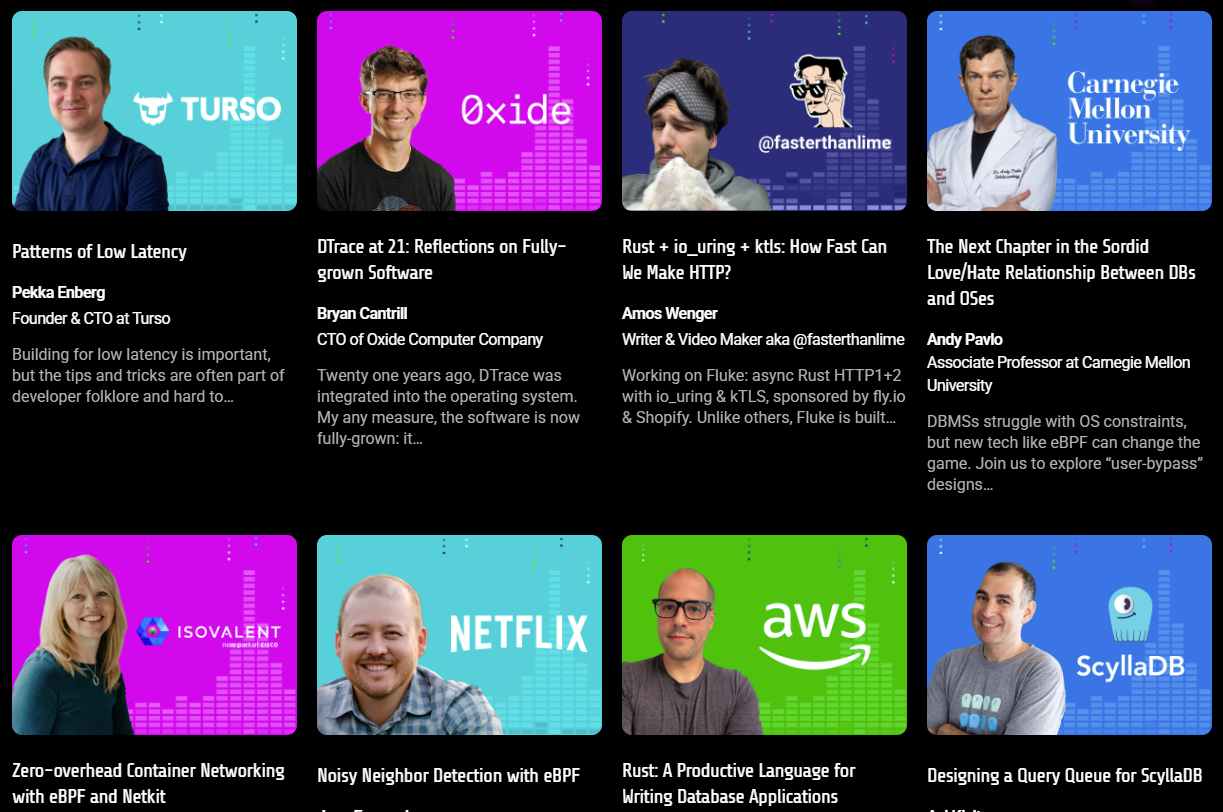Click Associate Professor at Carnegie Mellon text

point(1058,374)
